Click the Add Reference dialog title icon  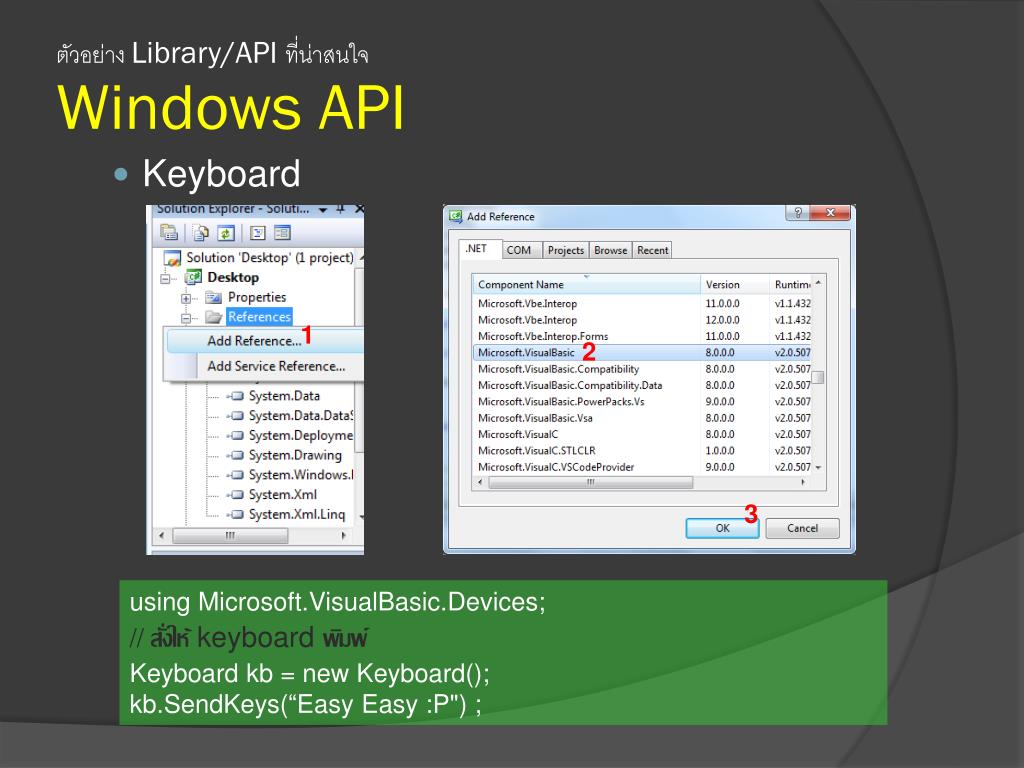tap(456, 217)
